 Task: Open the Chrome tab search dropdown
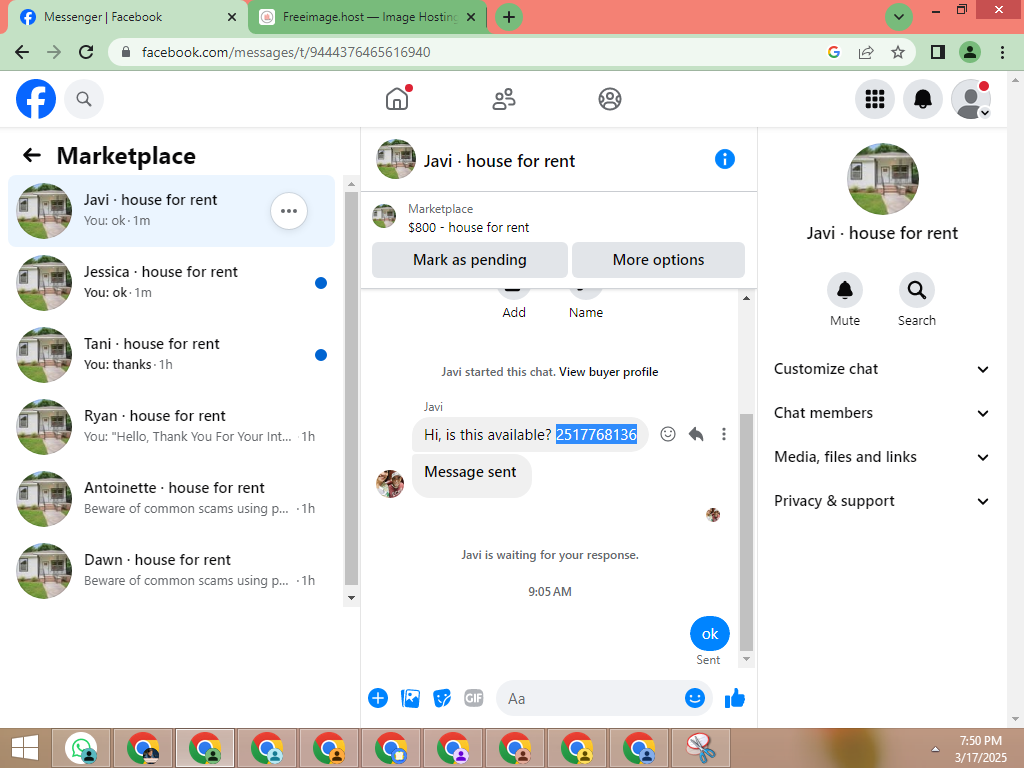(899, 17)
